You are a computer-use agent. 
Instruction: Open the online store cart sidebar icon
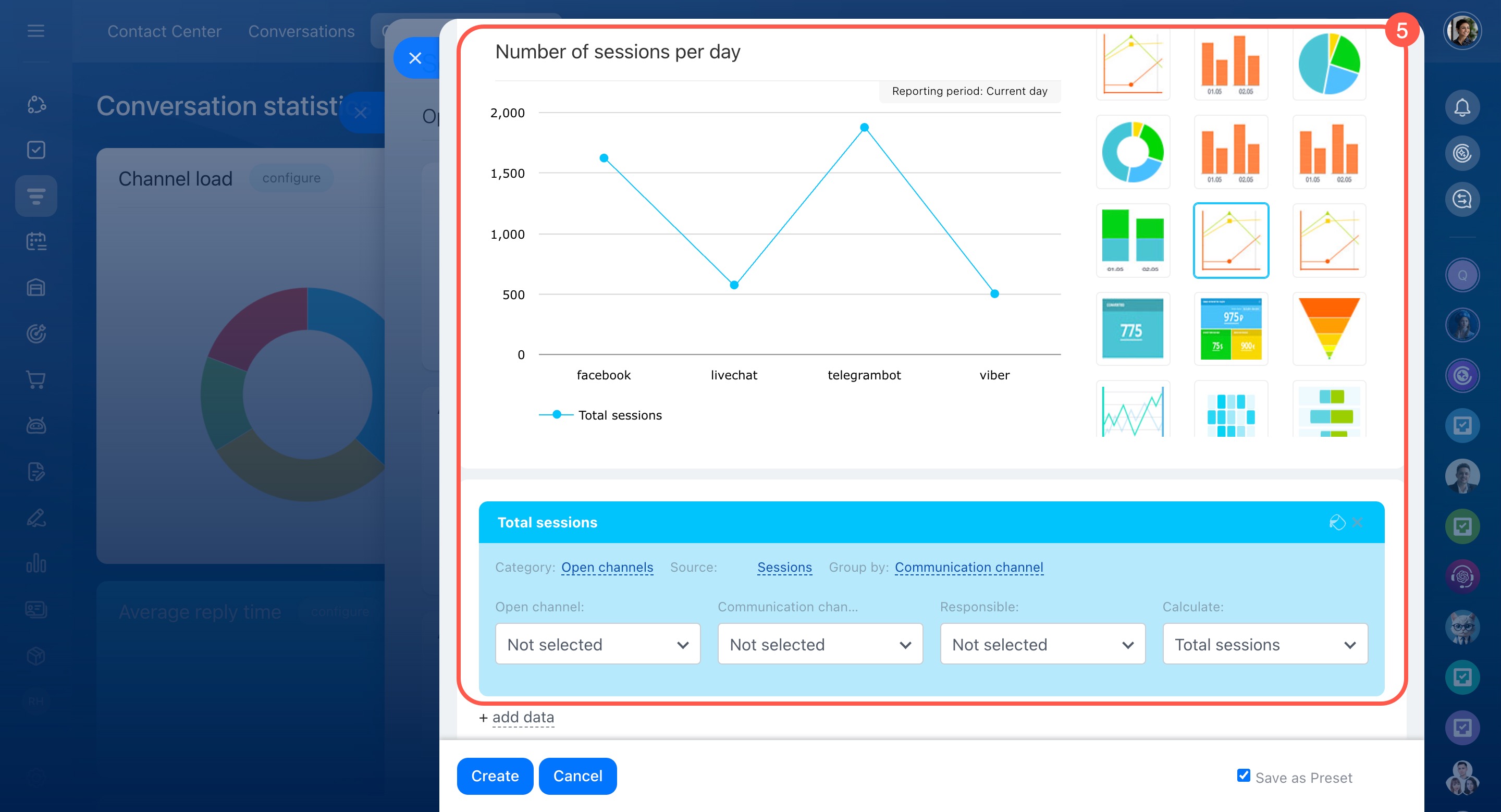click(x=36, y=380)
